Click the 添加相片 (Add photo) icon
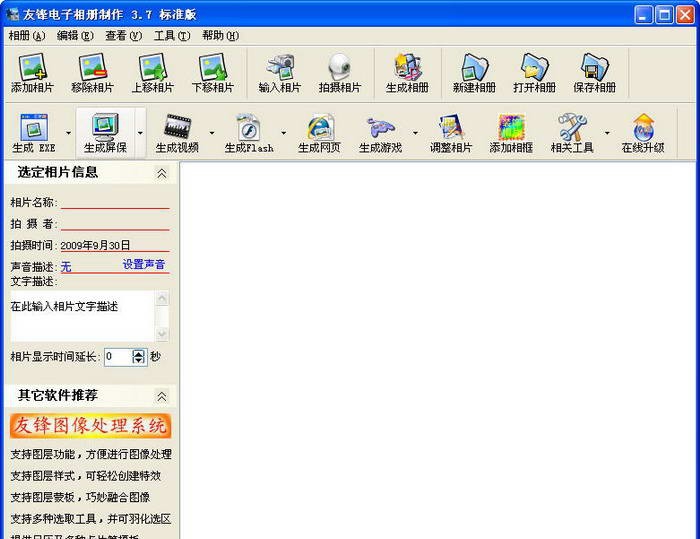 coord(32,73)
